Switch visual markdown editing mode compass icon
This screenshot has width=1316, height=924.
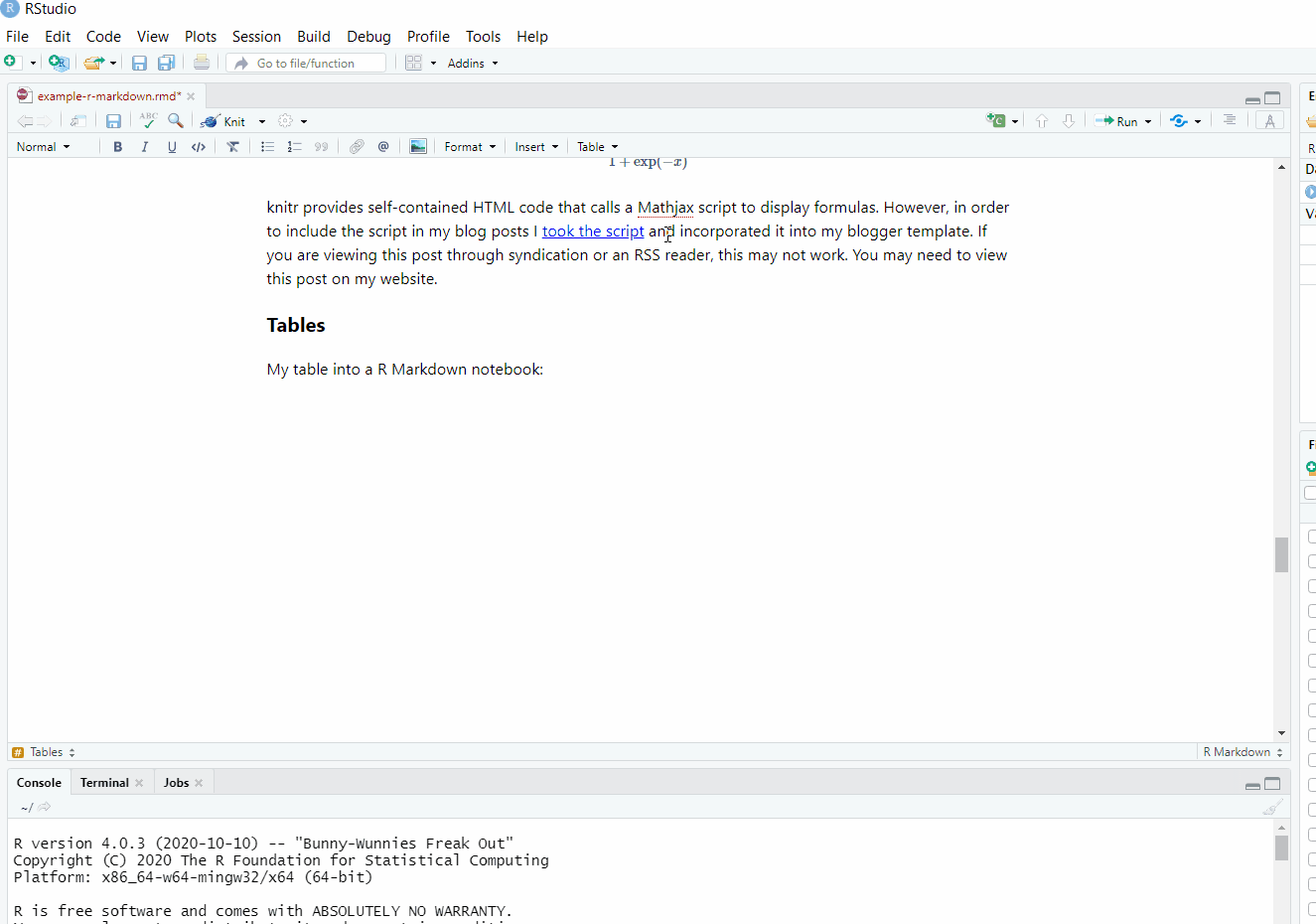coord(1269,120)
